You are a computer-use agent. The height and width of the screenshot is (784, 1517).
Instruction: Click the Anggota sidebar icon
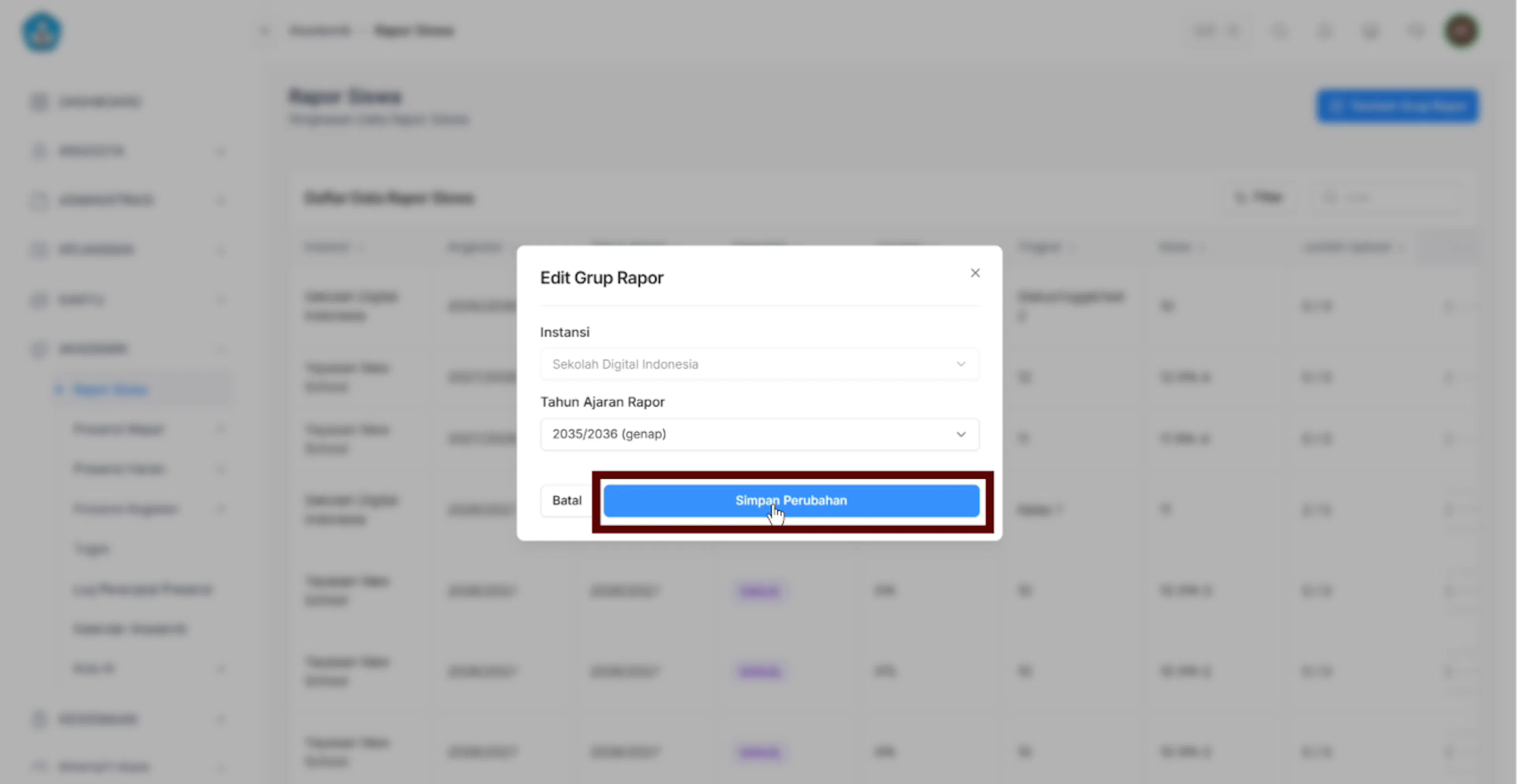coord(39,151)
